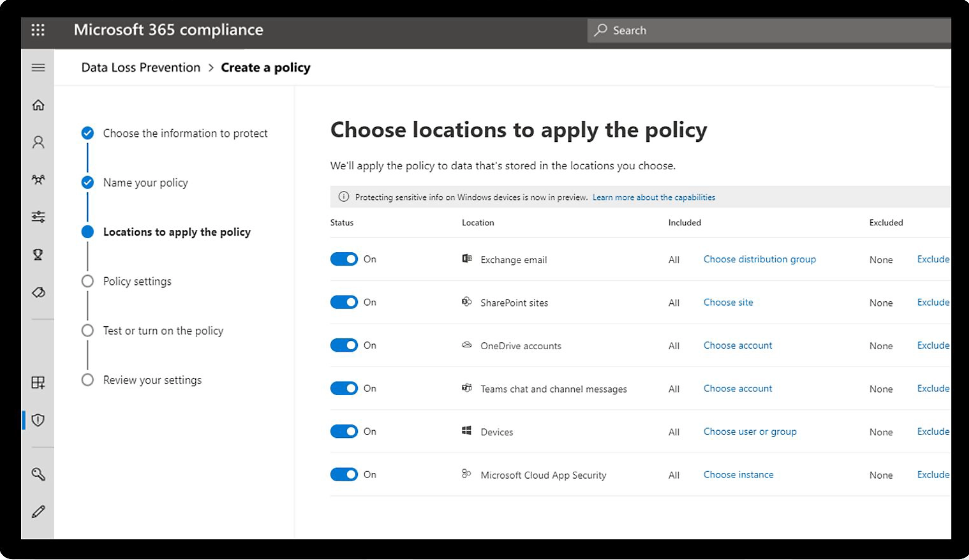The width and height of the screenshot is (969, 560).
Task: Click Choose distribution group link
Action: 760,259
